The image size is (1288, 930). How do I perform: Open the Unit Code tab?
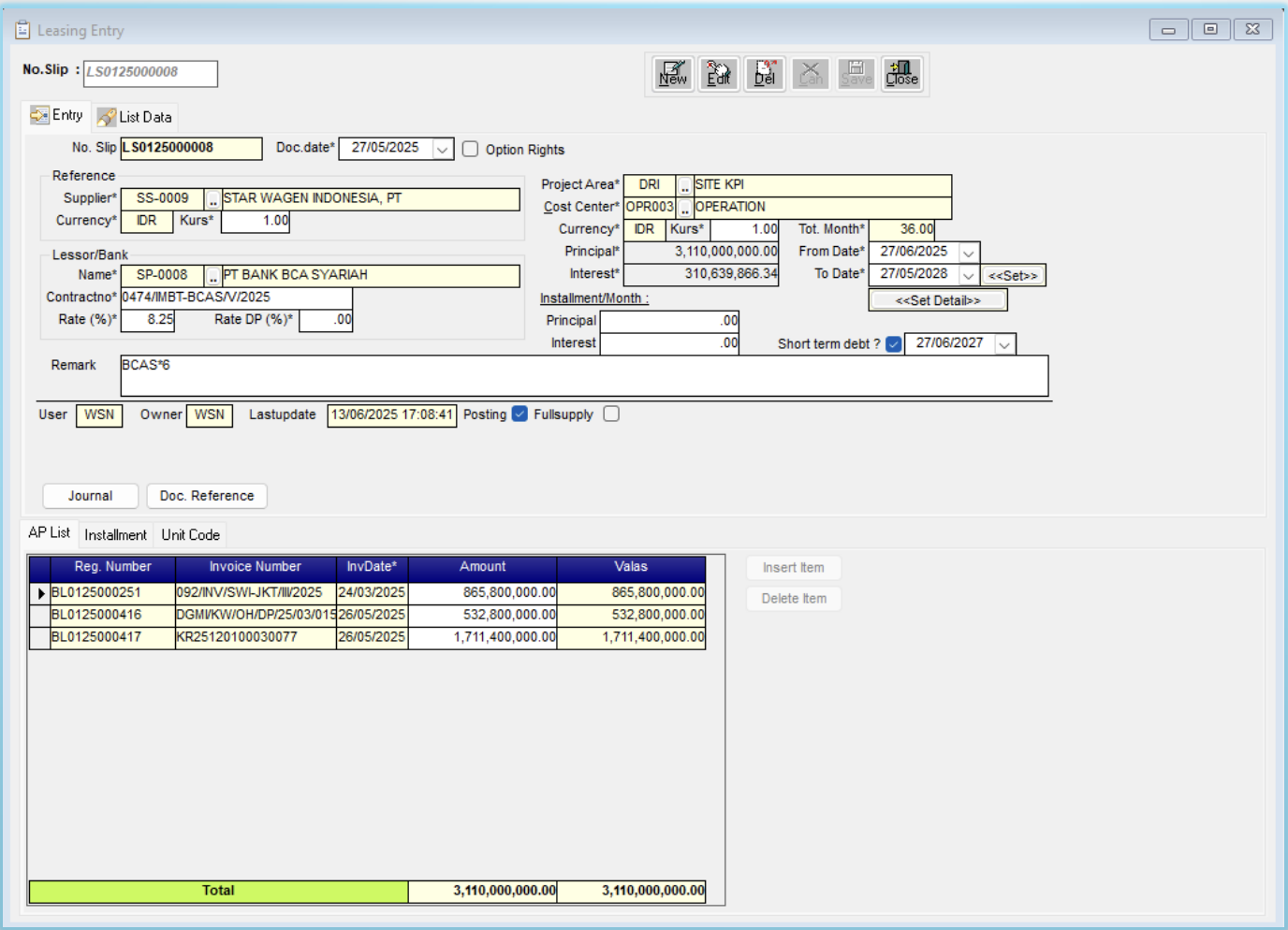[190, 535]
